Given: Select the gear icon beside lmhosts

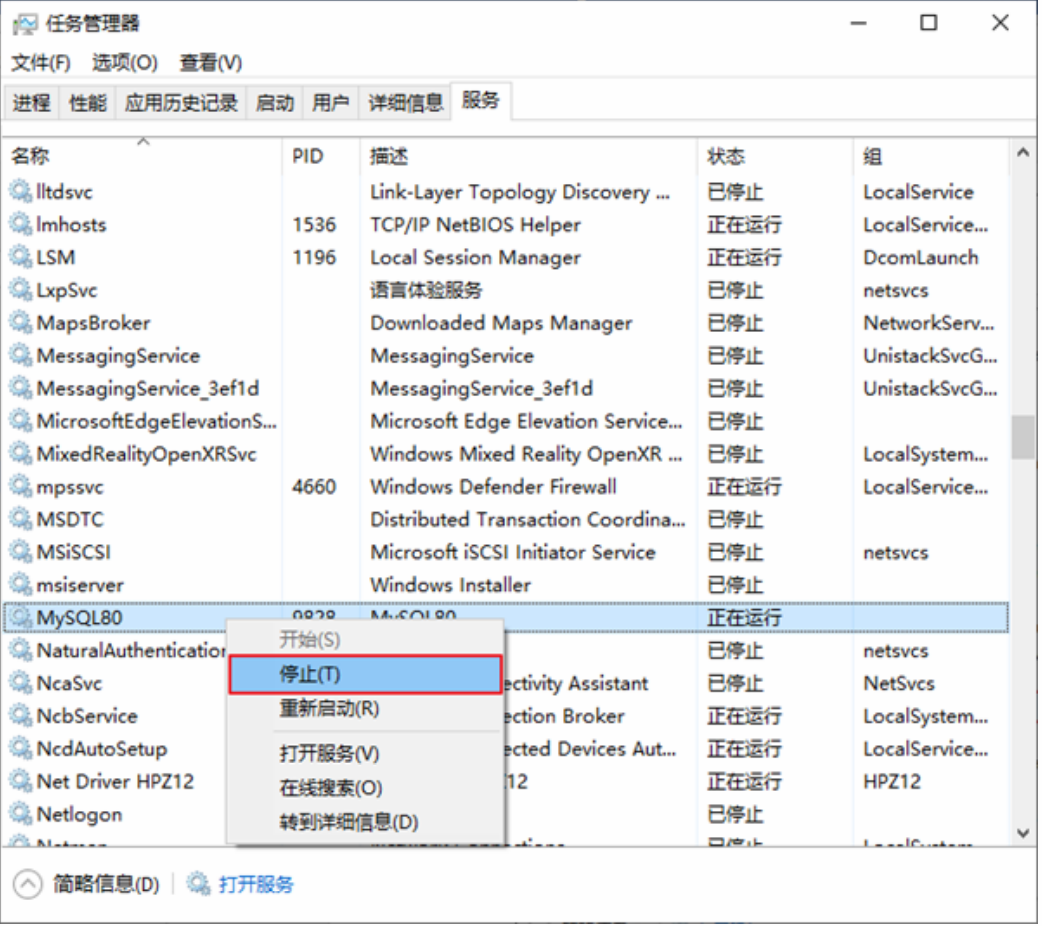Looking at the screenshot, I should (x=21, y=224).
